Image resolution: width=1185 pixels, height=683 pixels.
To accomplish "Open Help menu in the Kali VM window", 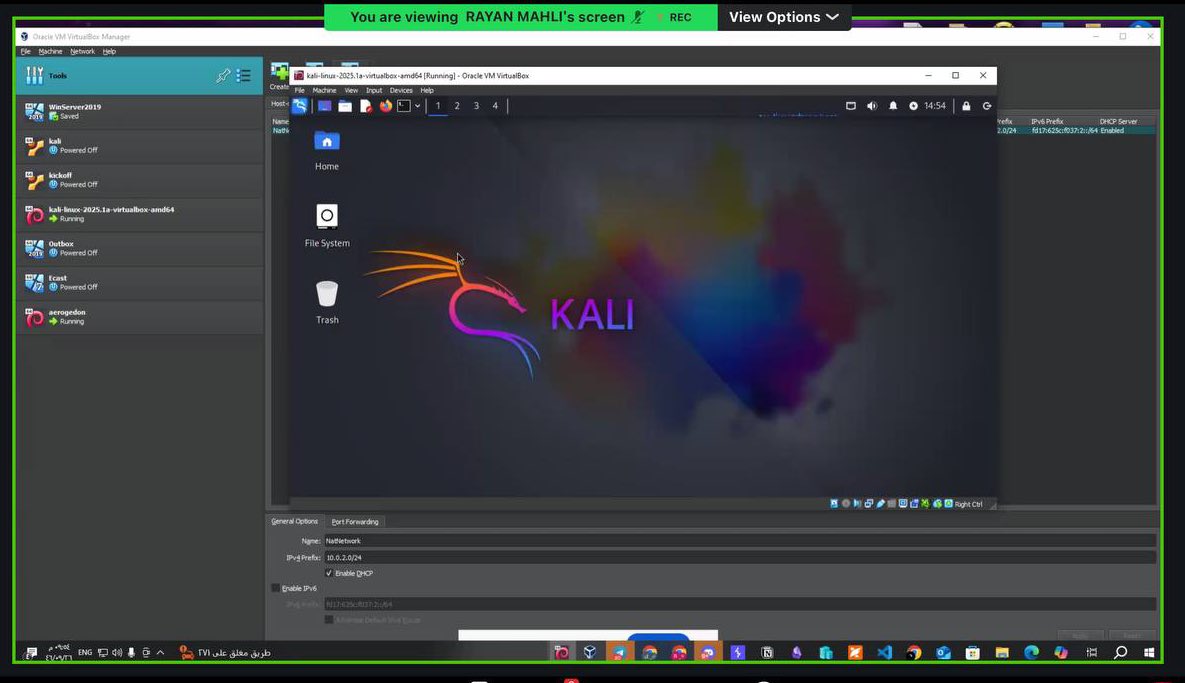I will pos(427,90).
